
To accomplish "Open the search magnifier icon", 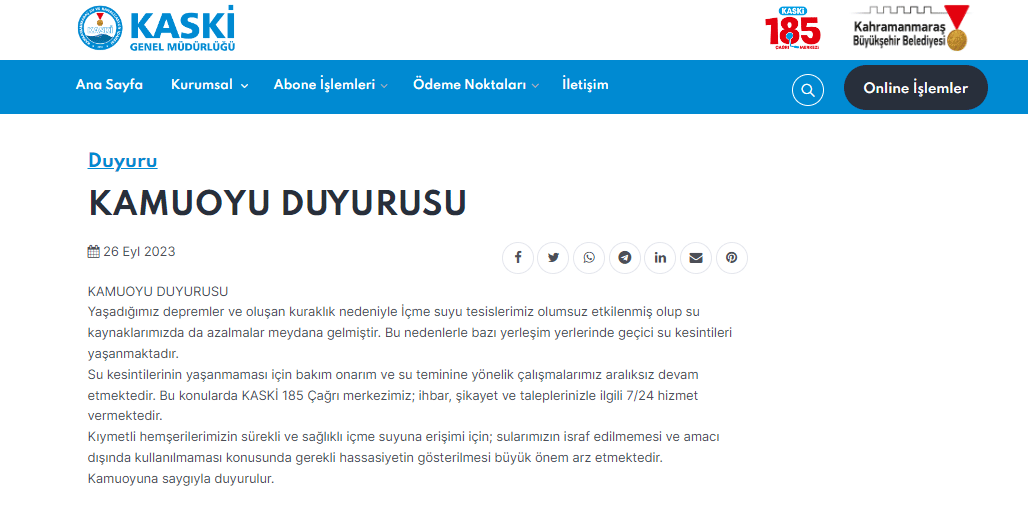I will click(x=807, y=89).
